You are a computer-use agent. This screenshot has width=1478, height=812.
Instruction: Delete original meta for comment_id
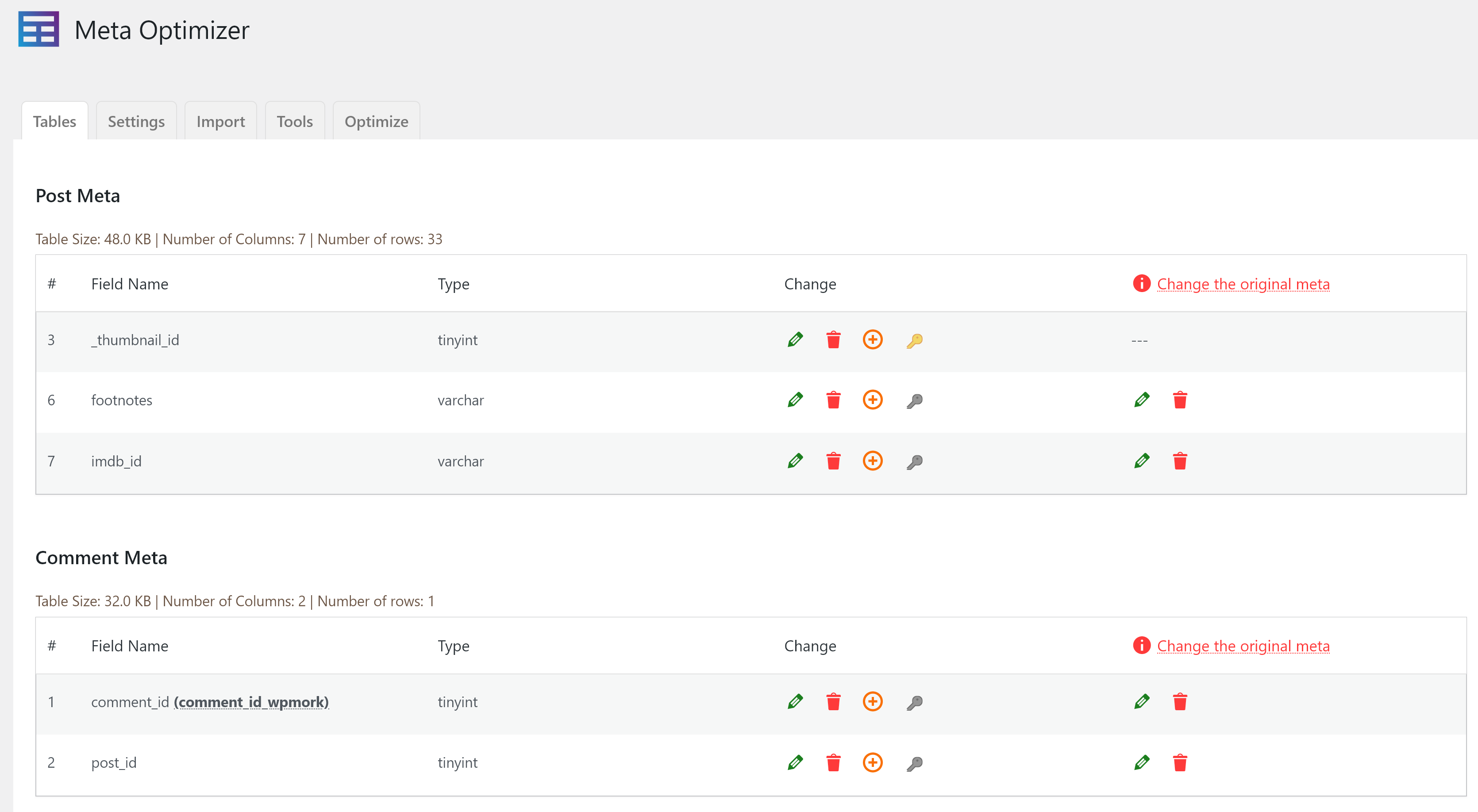coord(1180,702)
